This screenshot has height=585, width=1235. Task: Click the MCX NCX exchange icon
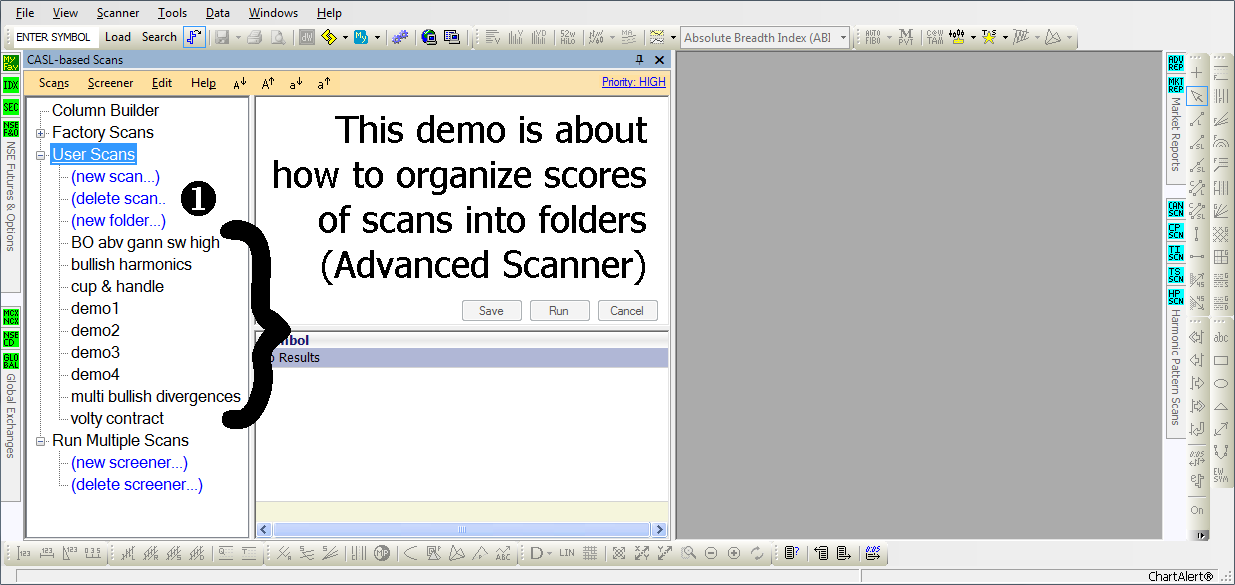11,318
